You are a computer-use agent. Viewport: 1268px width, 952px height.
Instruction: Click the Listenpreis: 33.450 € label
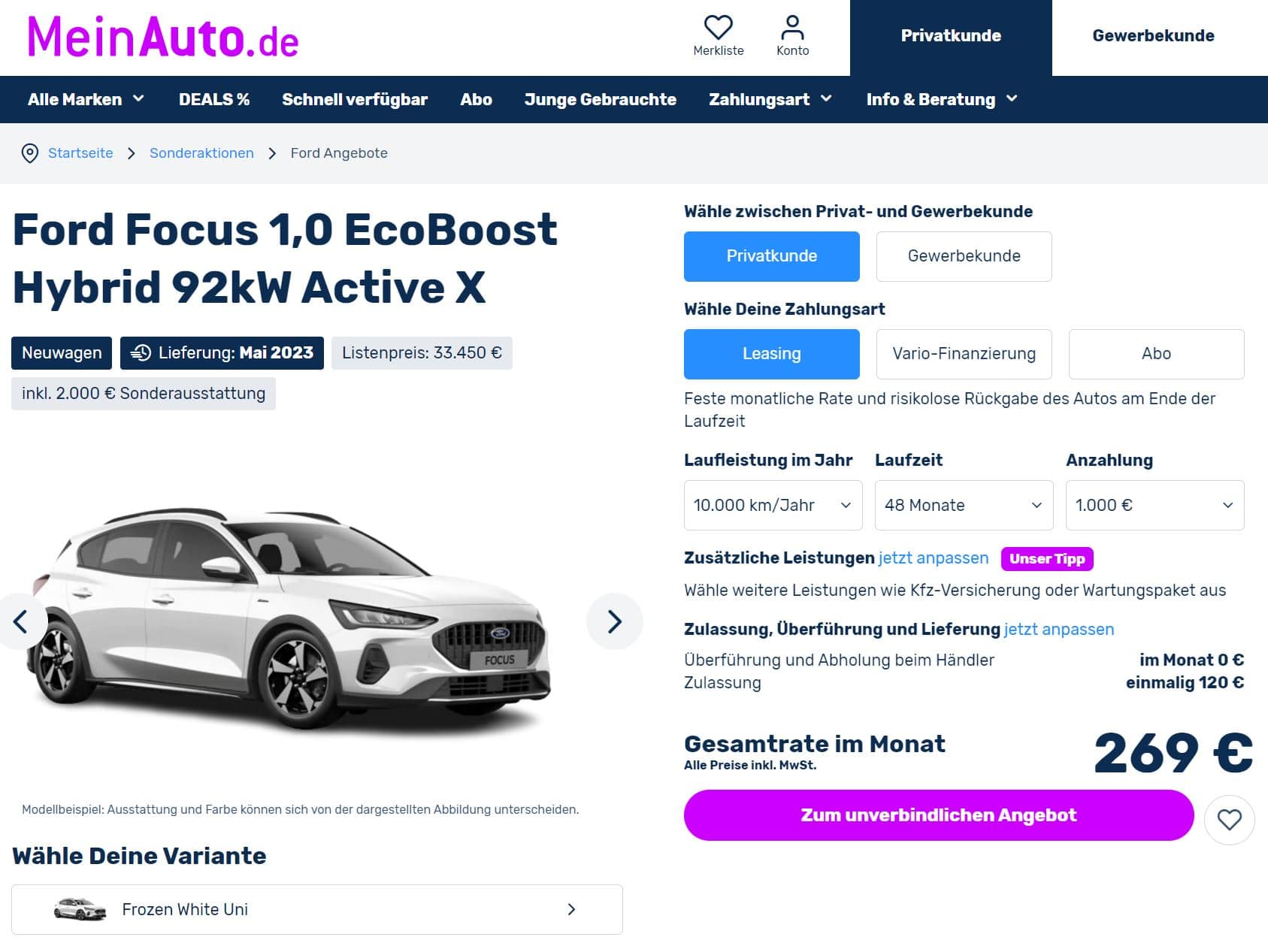[x=422, y=353]
